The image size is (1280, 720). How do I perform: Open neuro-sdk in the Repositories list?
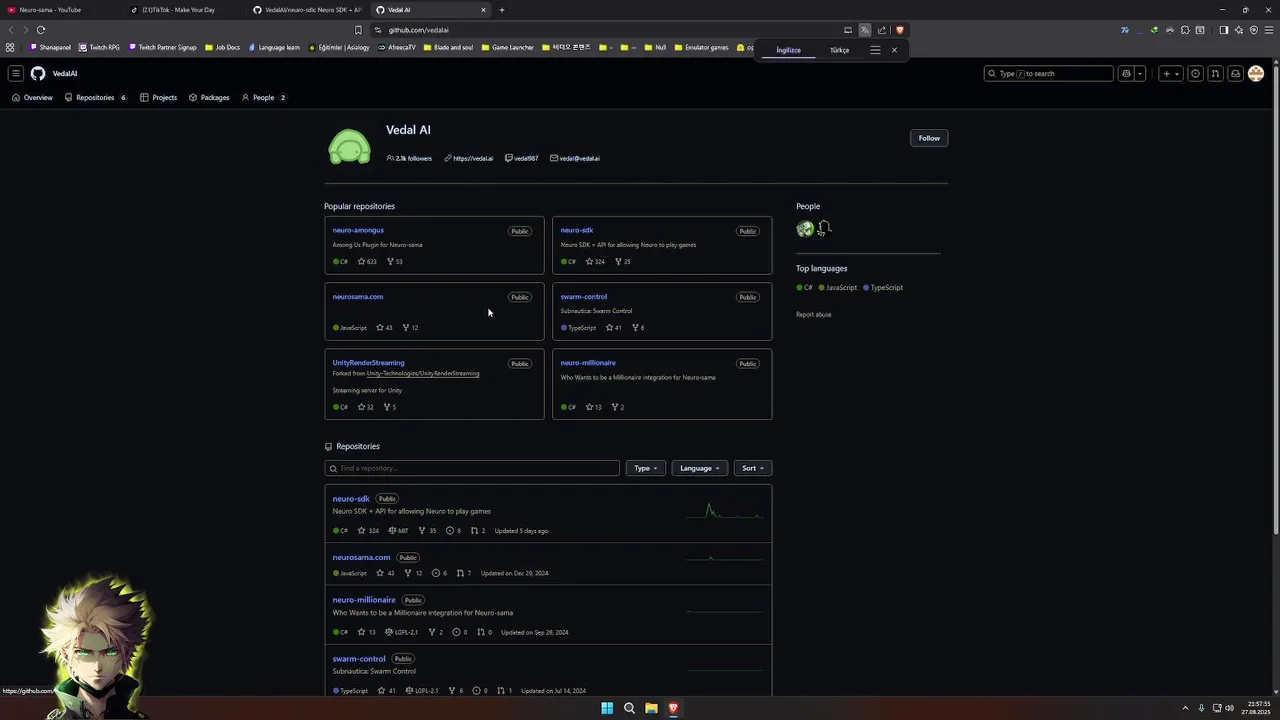[351, 498]
